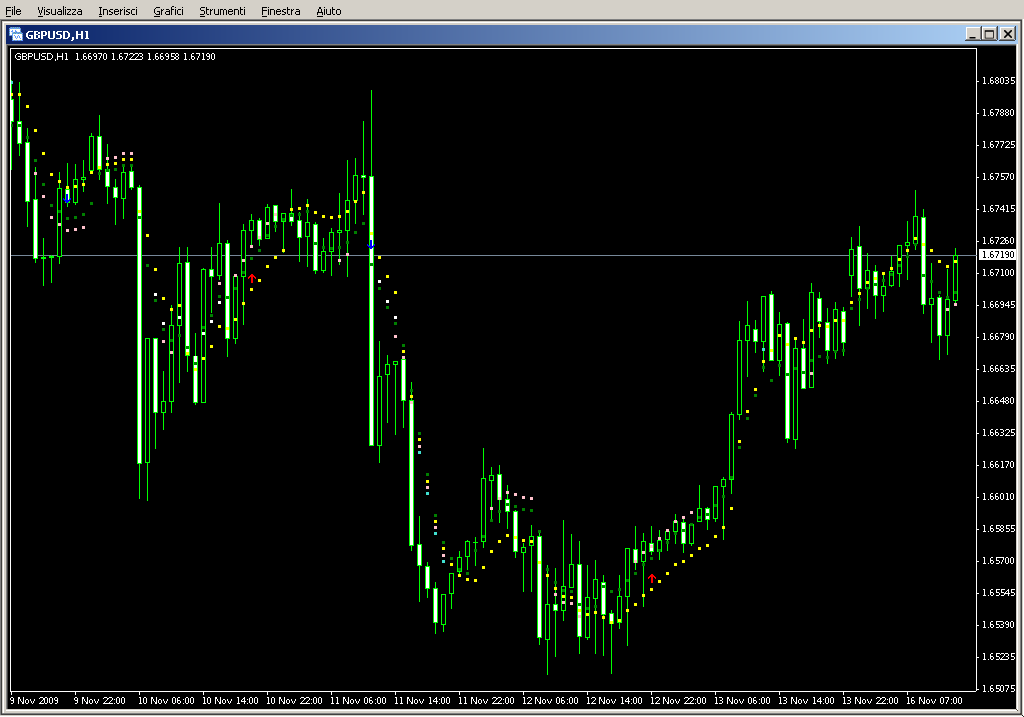Click the current price label 1.67190

pos(997,256)
